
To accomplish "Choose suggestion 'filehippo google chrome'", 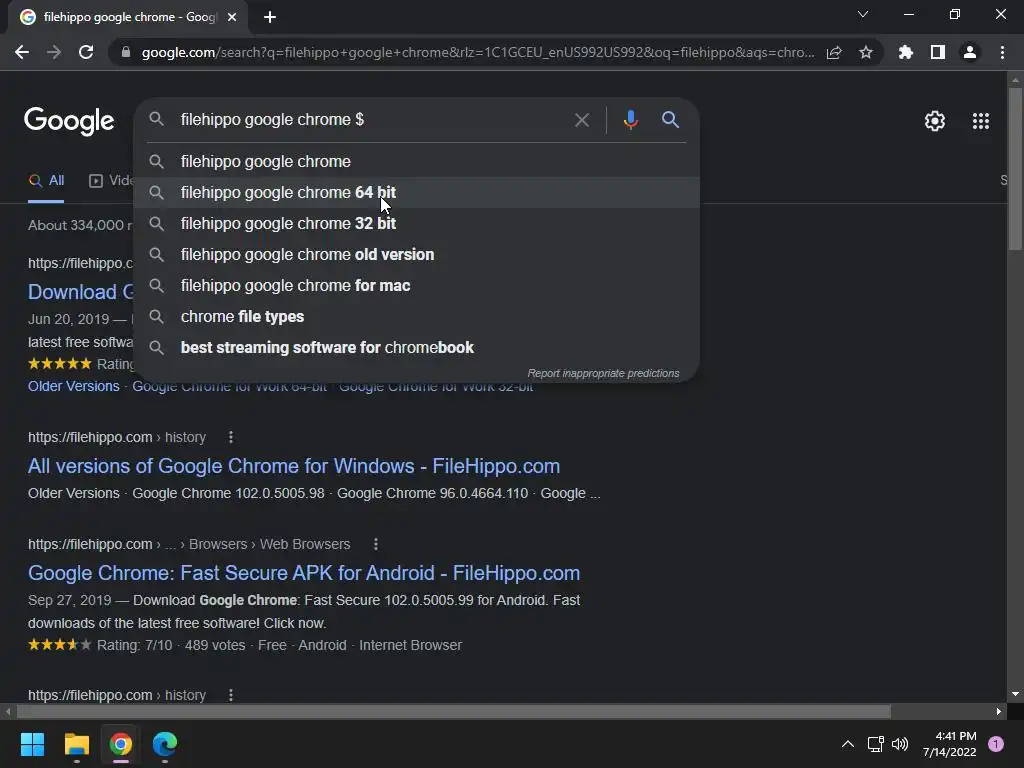I will click(417, 161).
